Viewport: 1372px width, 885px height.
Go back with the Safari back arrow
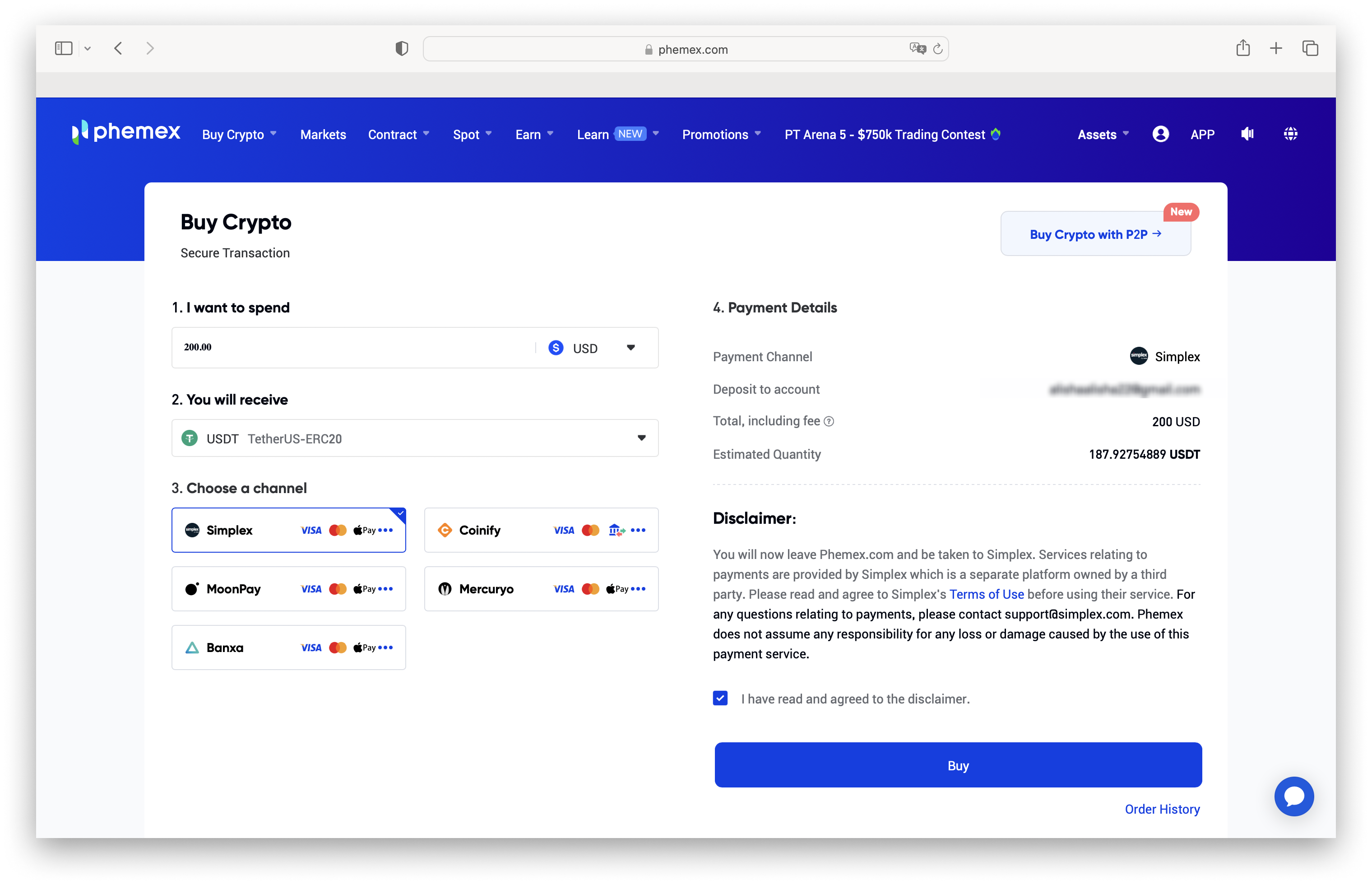click(118, 48)
